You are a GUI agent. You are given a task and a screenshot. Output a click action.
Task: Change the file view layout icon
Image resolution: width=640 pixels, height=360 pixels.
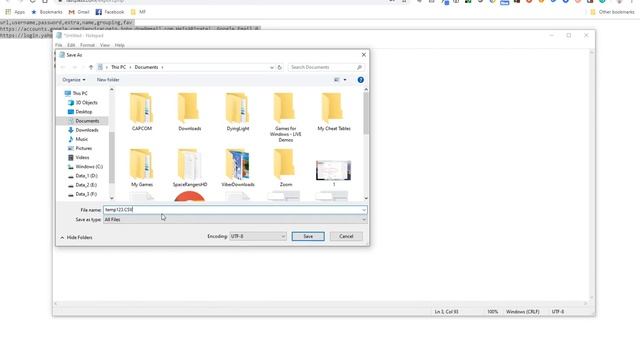(x=337, y=80)
